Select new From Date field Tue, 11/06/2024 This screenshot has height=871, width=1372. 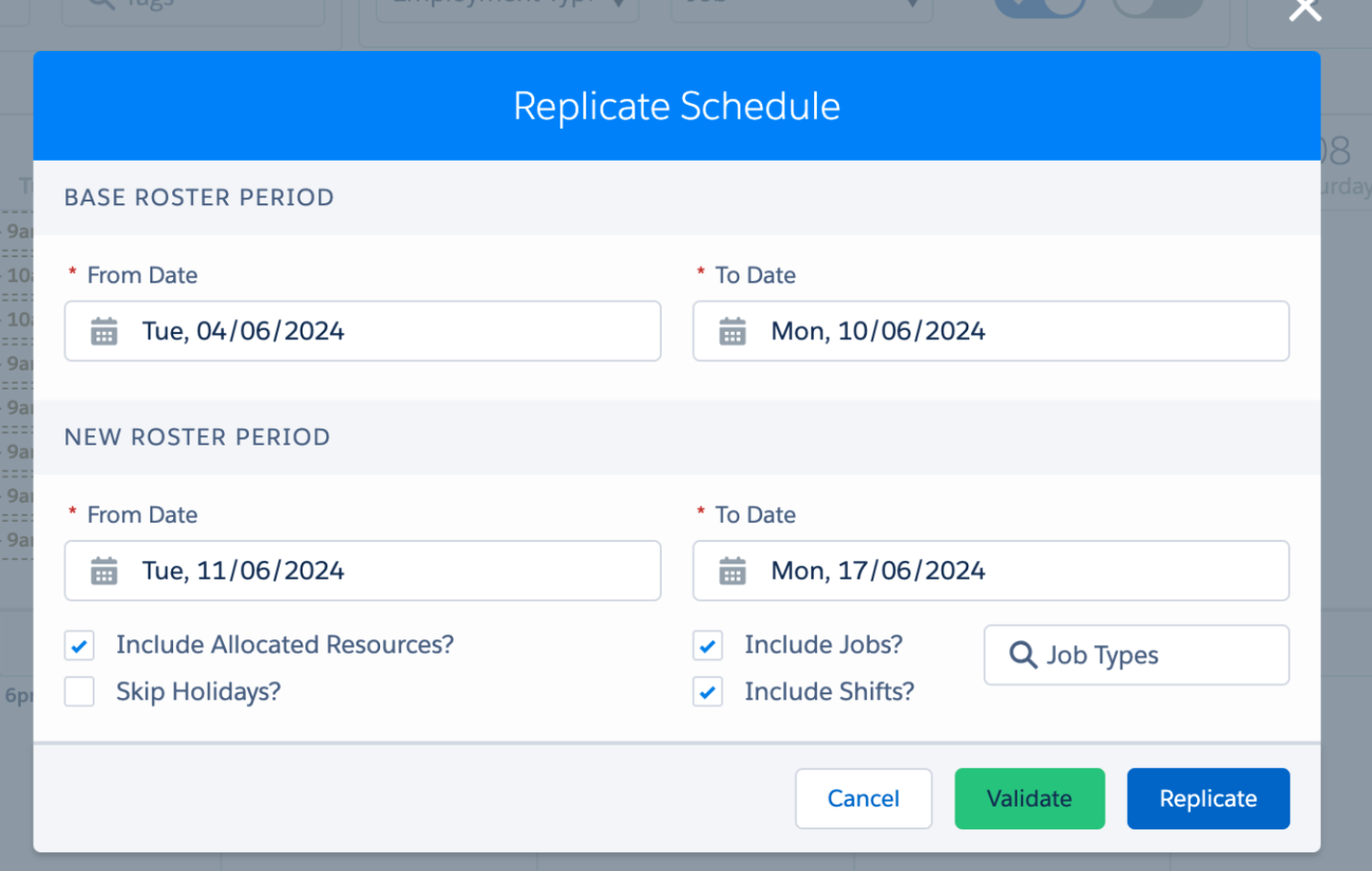coord(363,570)
